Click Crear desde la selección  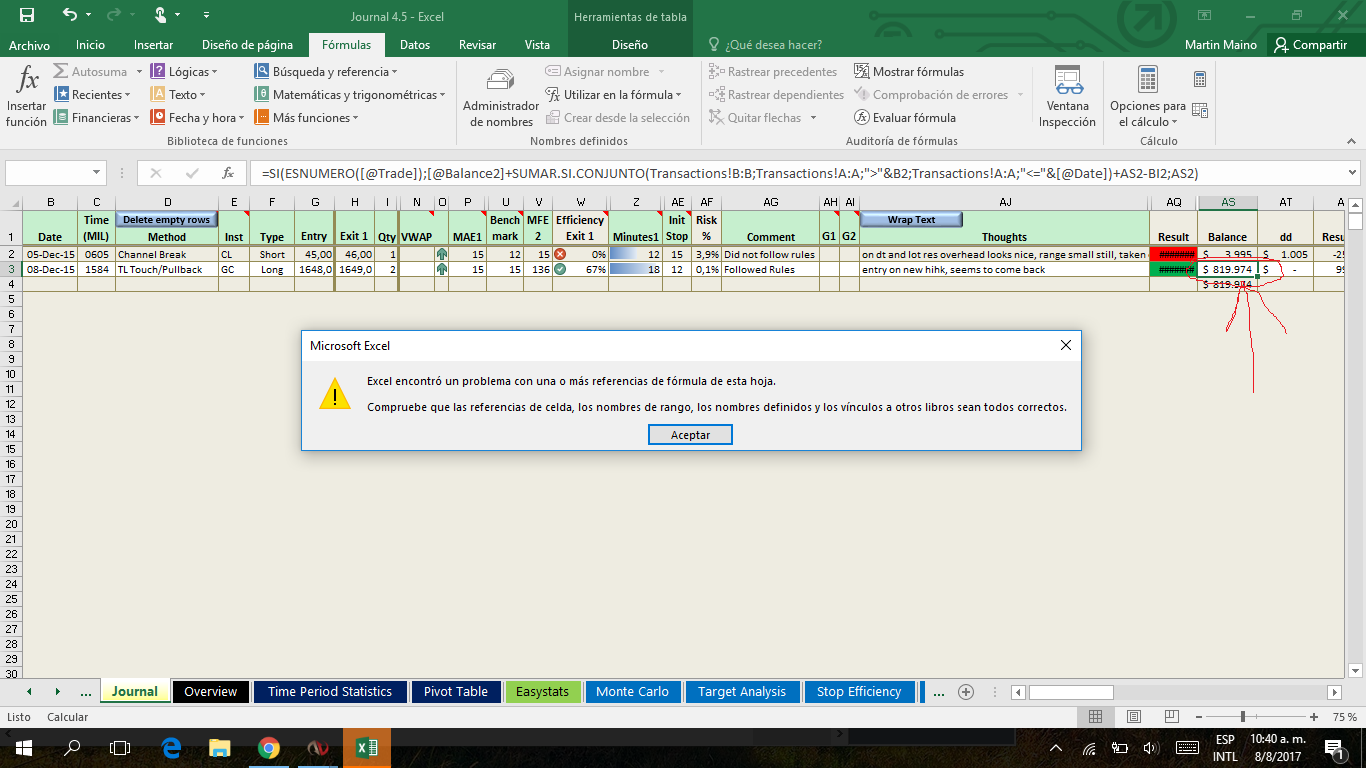(x=617, y=118)
